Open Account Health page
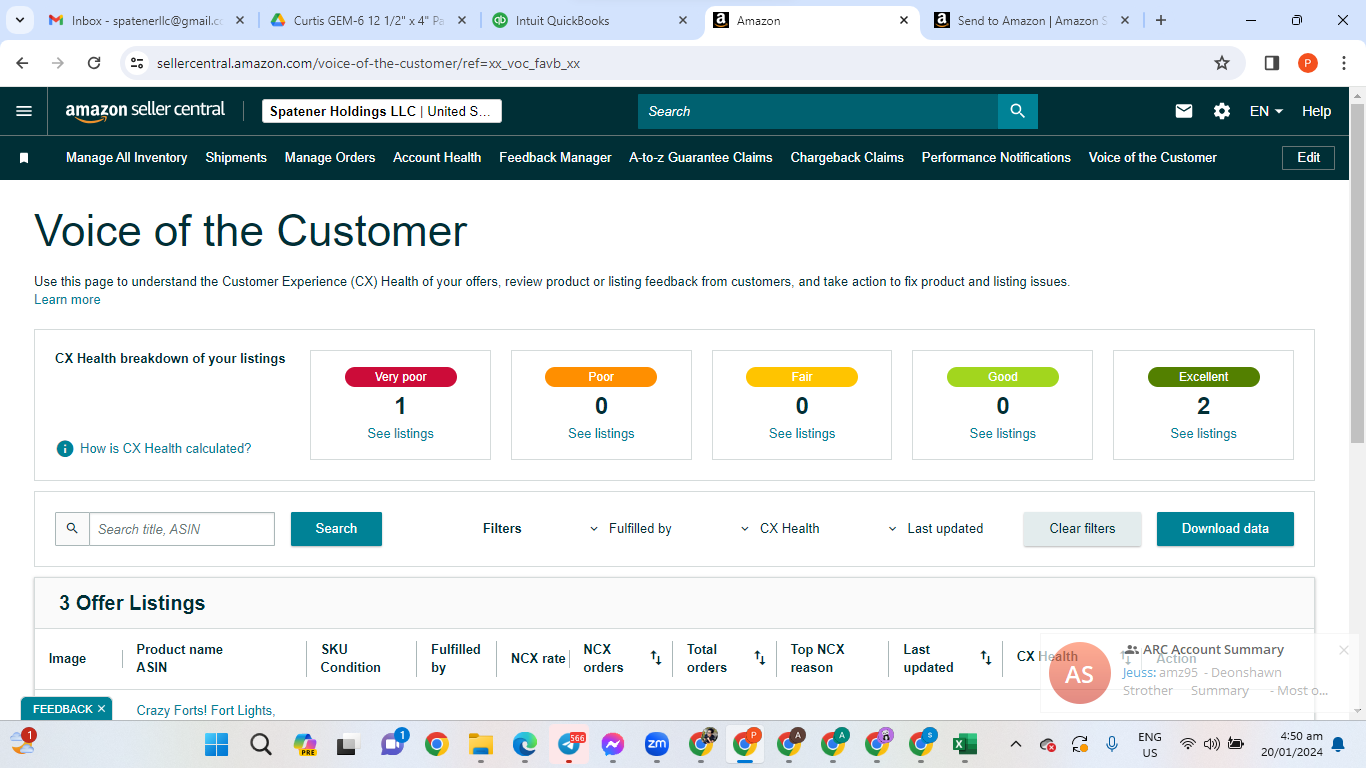The width and height of the screenshot is (1366, 768). pyautogui.click(x=437, y=158)
